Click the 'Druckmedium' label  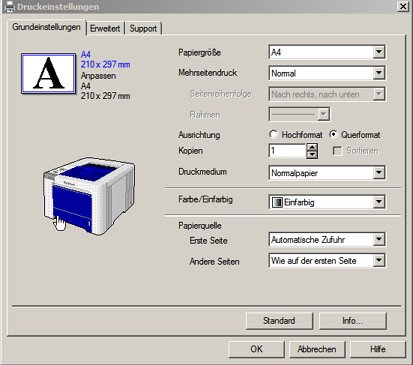[203, 172]
